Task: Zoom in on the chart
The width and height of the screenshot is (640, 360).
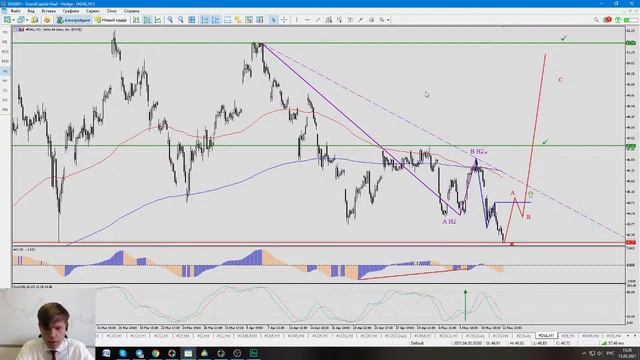Action: click(170, 20)
